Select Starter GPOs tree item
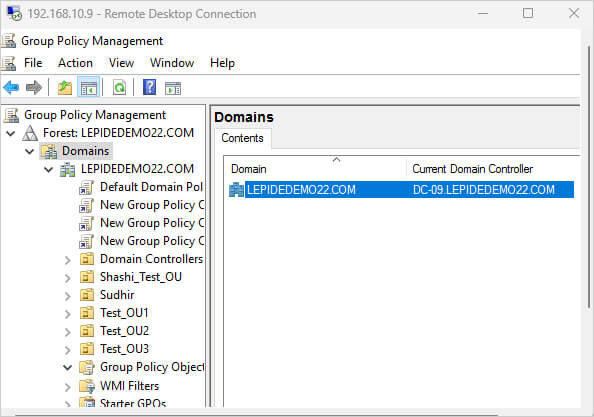Viewport: 594px width, 417px height. (x=133, y=403)
